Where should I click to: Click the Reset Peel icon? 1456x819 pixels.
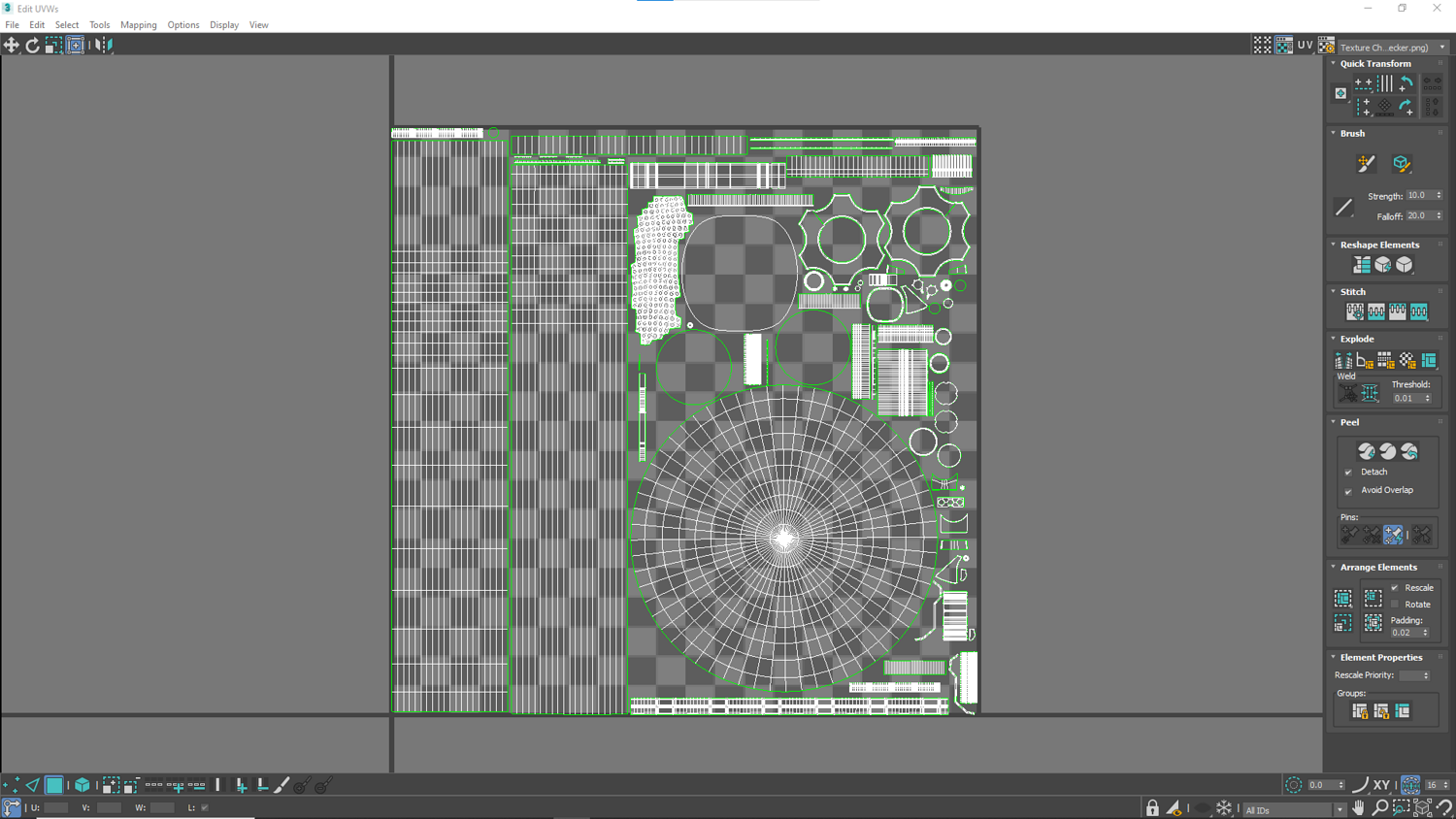coord(1409,451)
